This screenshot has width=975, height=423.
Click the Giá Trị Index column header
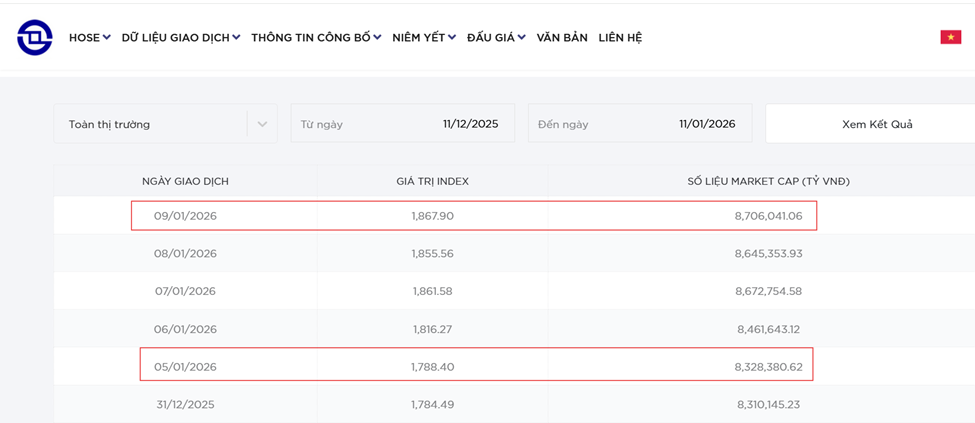(432, 181)
